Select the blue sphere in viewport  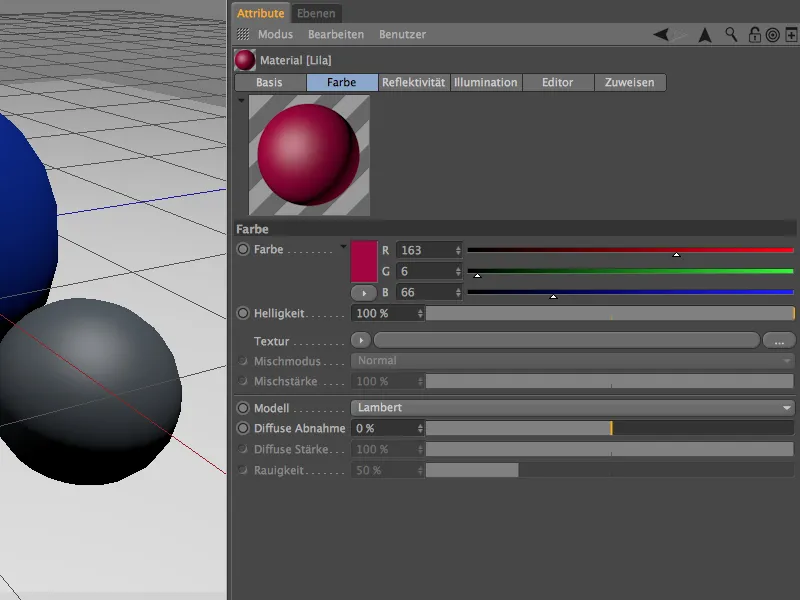[x=26, y=219]
